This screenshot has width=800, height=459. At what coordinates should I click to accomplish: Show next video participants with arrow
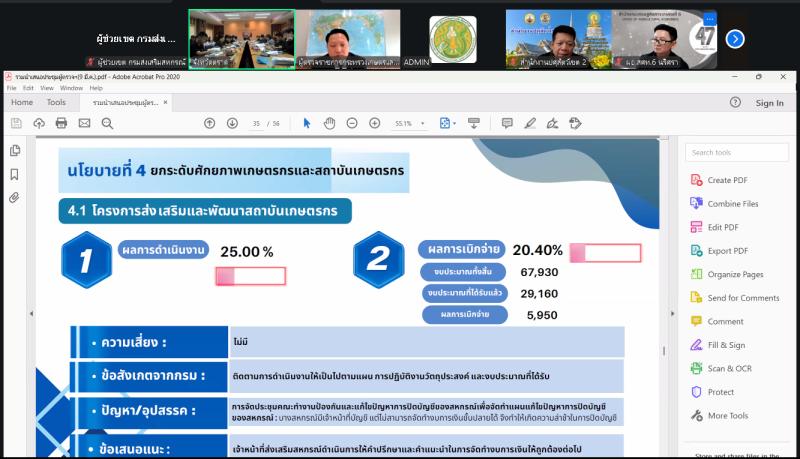point(735,39)
